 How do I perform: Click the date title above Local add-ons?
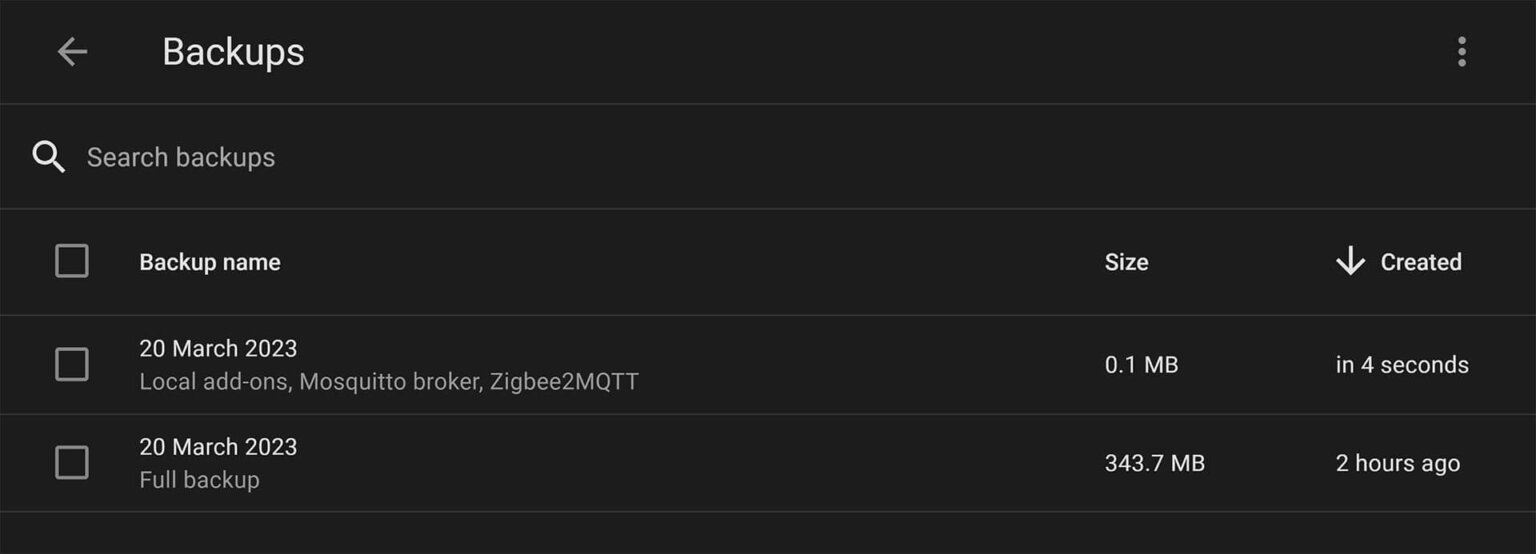pyautogui.click(x=218, y=349)
